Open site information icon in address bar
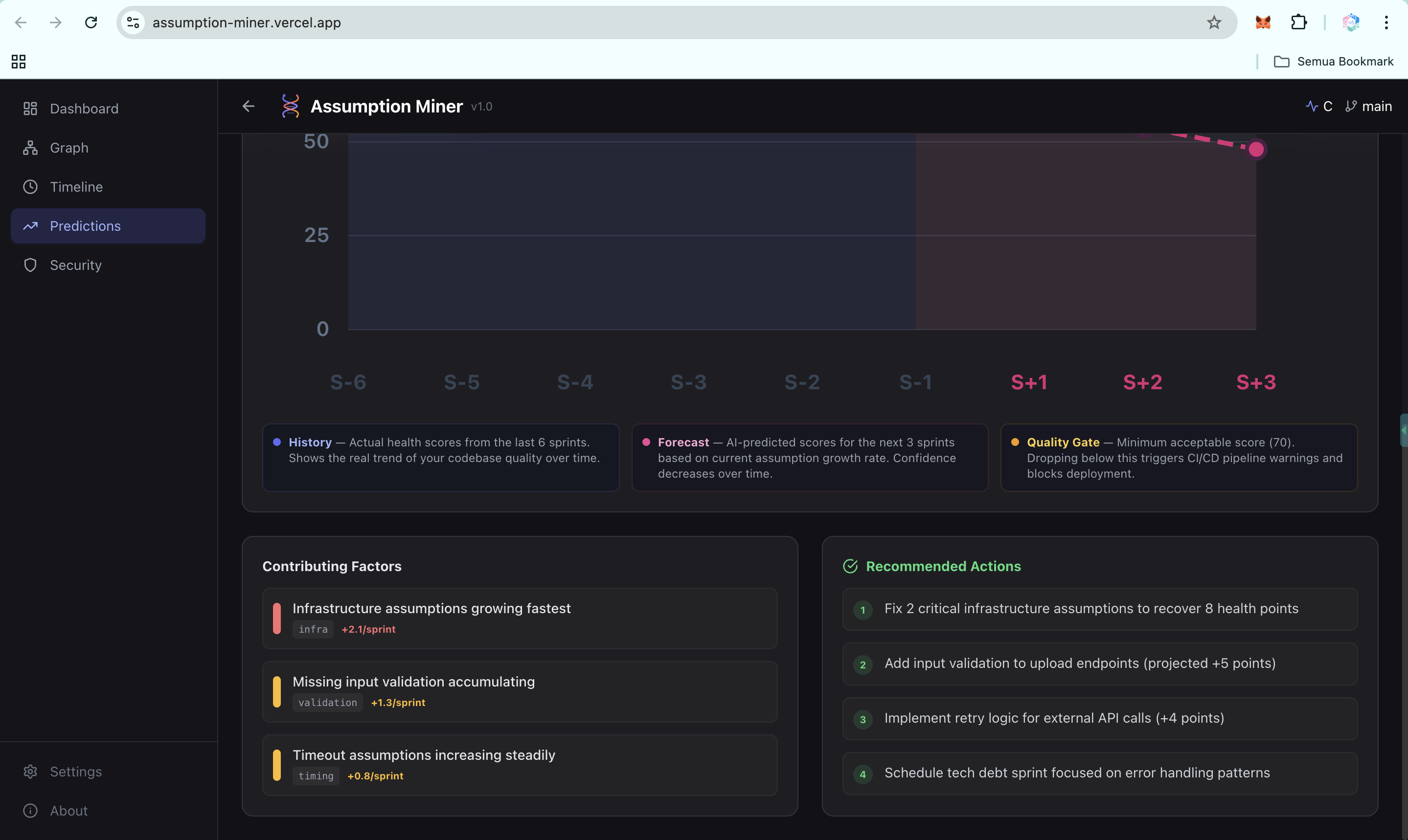This screenshot has height=840, width=1408. coord(133,22)
